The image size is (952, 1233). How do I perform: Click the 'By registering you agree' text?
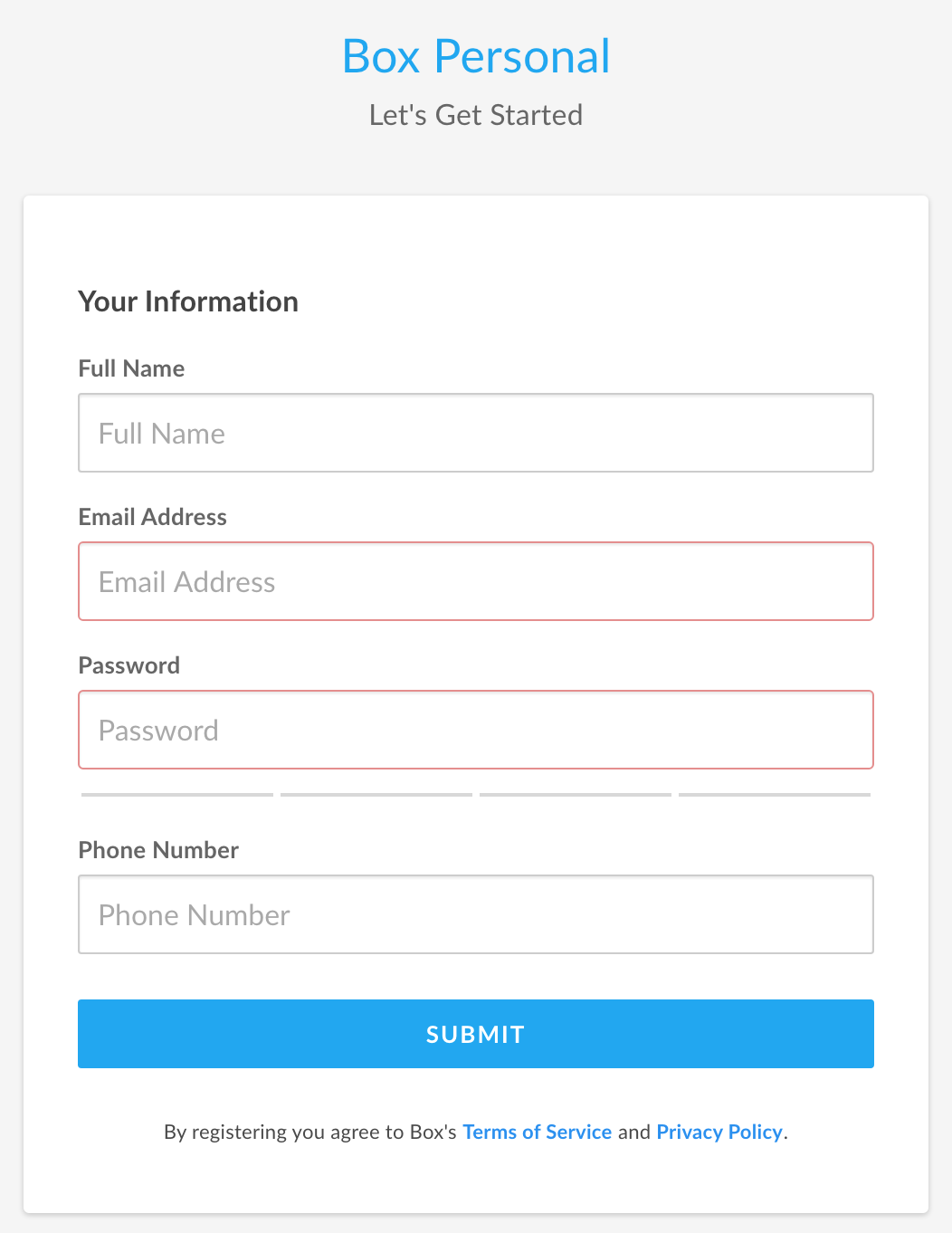pos(309,1132)
